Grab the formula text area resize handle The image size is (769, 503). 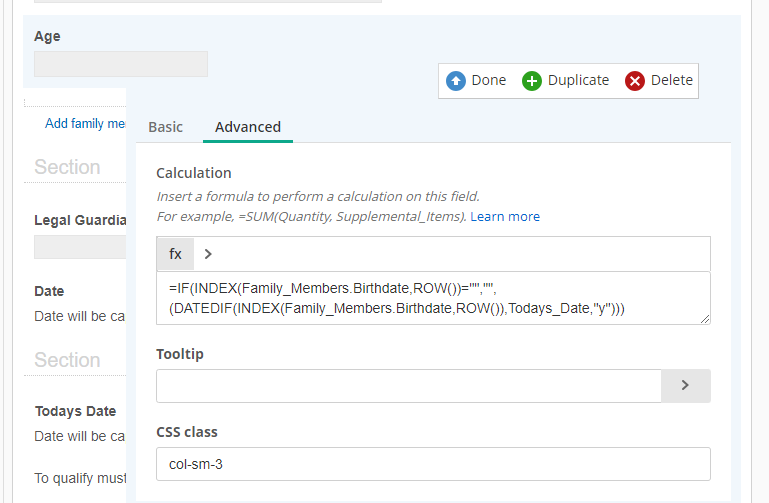[705, 319]
